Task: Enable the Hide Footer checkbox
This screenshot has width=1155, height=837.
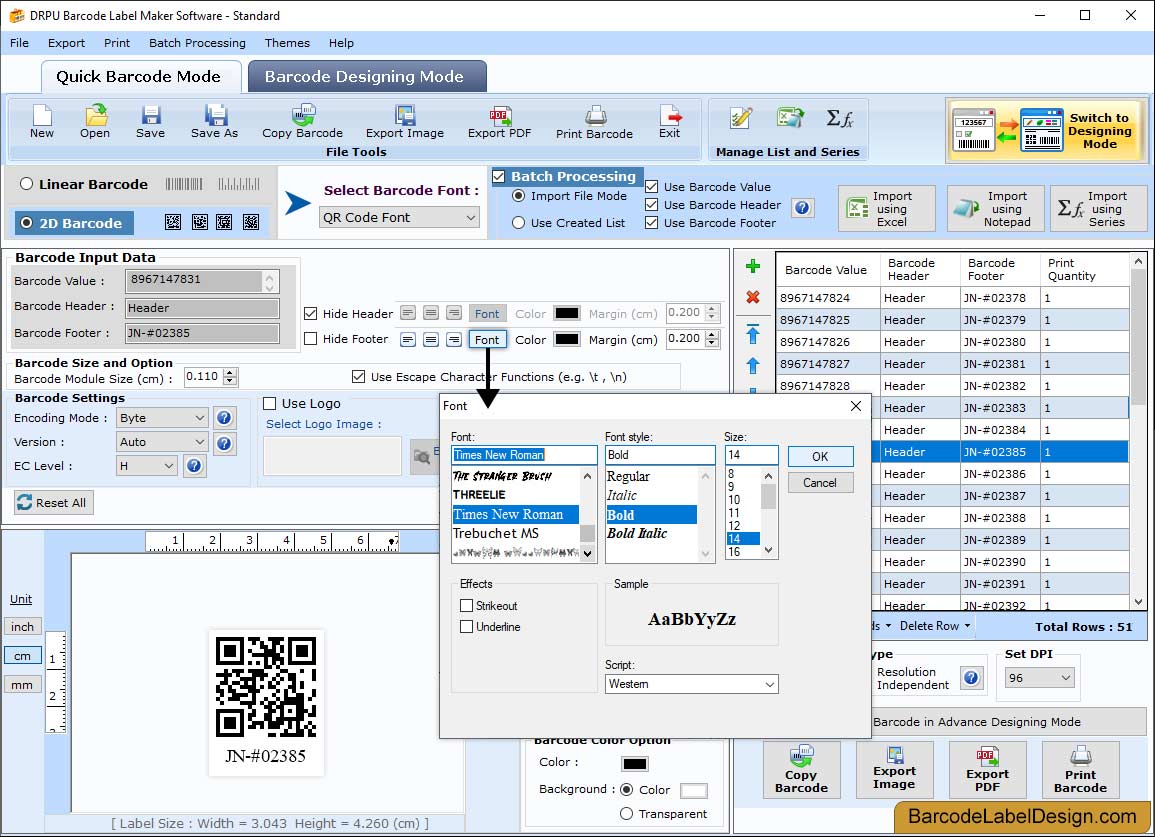Action: pyautogui.click(x=311, y=339)
